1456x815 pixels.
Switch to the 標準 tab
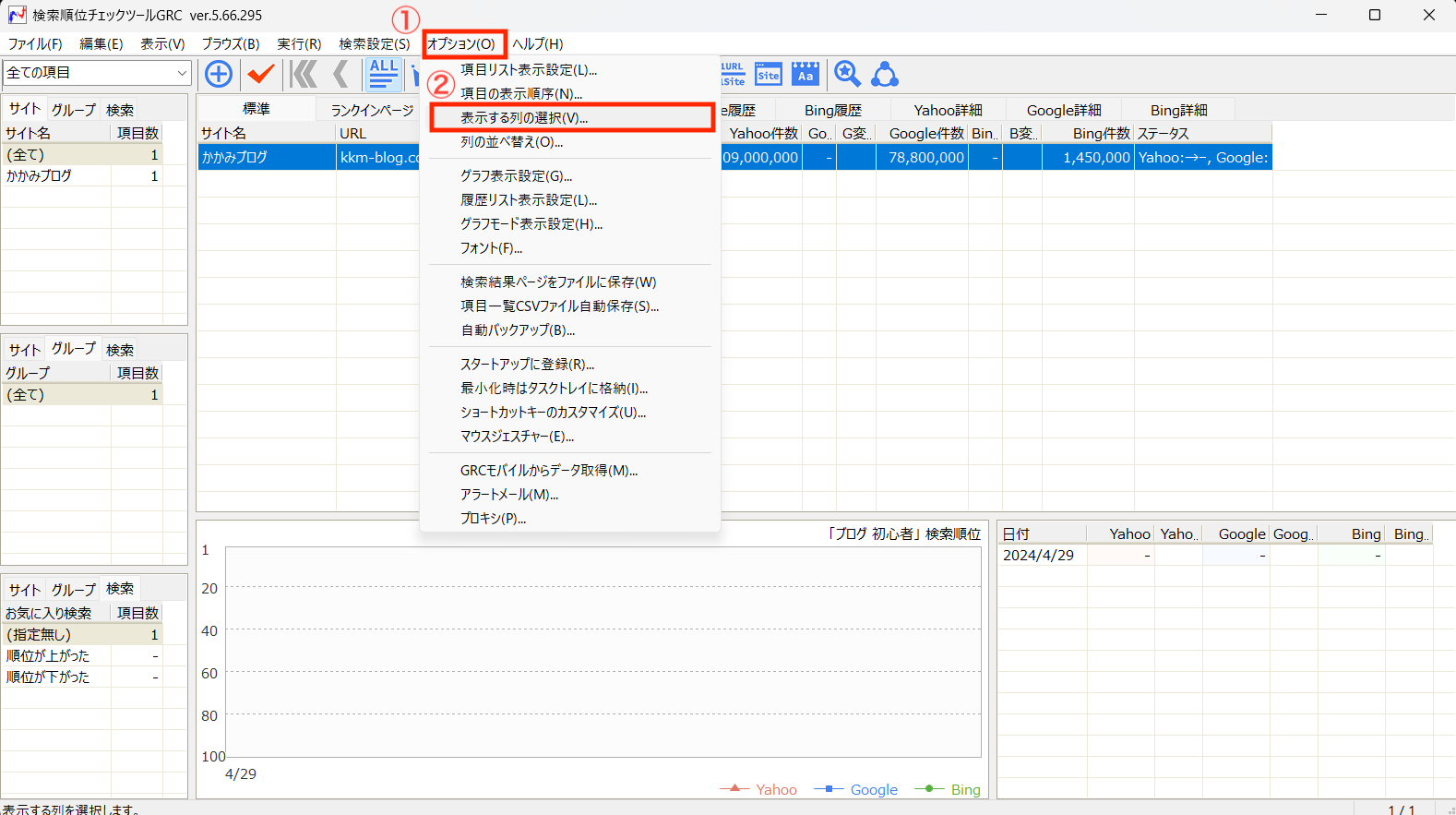point(257,109)
